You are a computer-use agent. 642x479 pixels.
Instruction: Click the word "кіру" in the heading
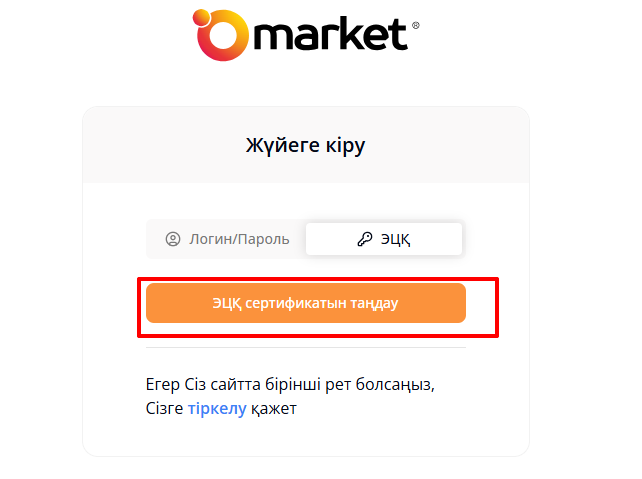coord(346,146)
